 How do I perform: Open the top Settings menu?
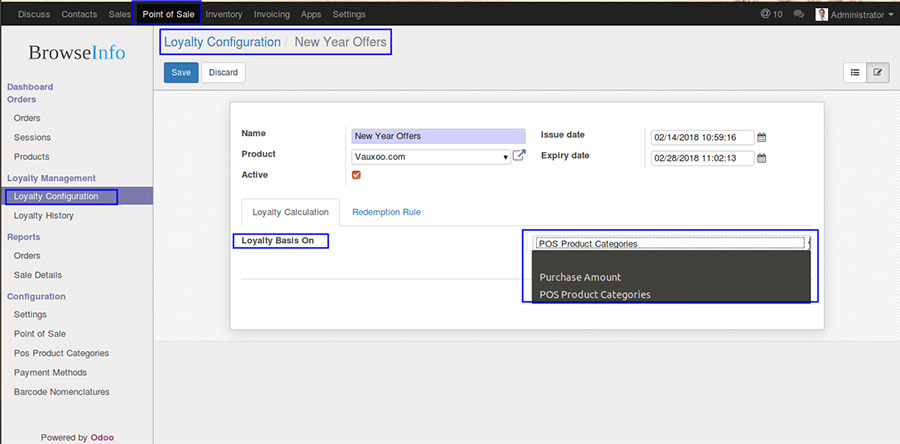349,14
